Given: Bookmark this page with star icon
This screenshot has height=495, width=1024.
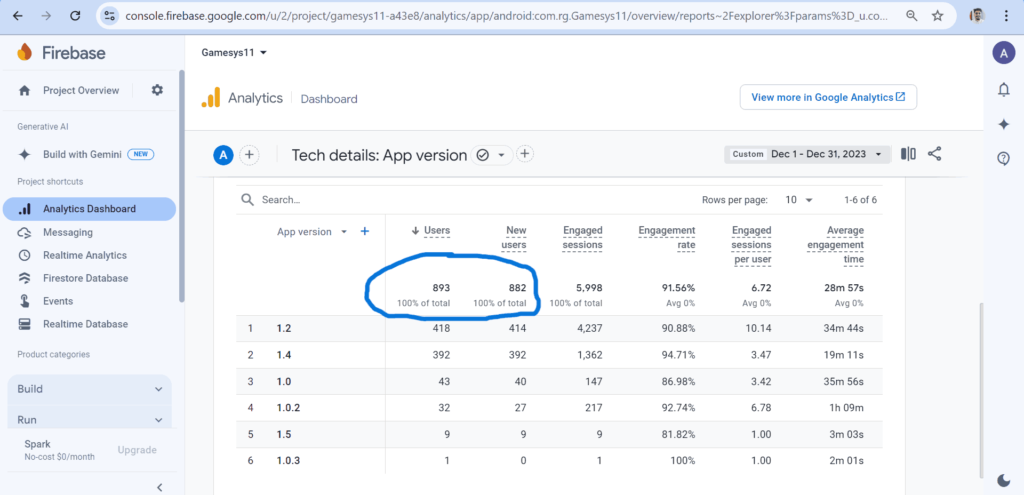Looking at the screenshot, I should click(x=937, y=16).
